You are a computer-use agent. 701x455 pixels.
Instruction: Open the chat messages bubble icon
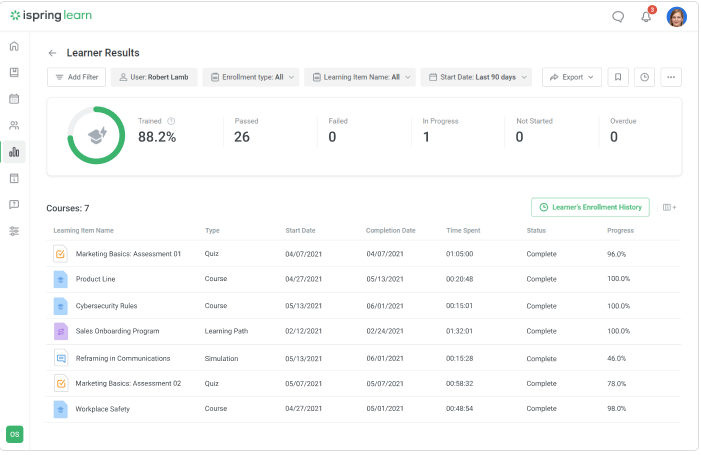618,17
